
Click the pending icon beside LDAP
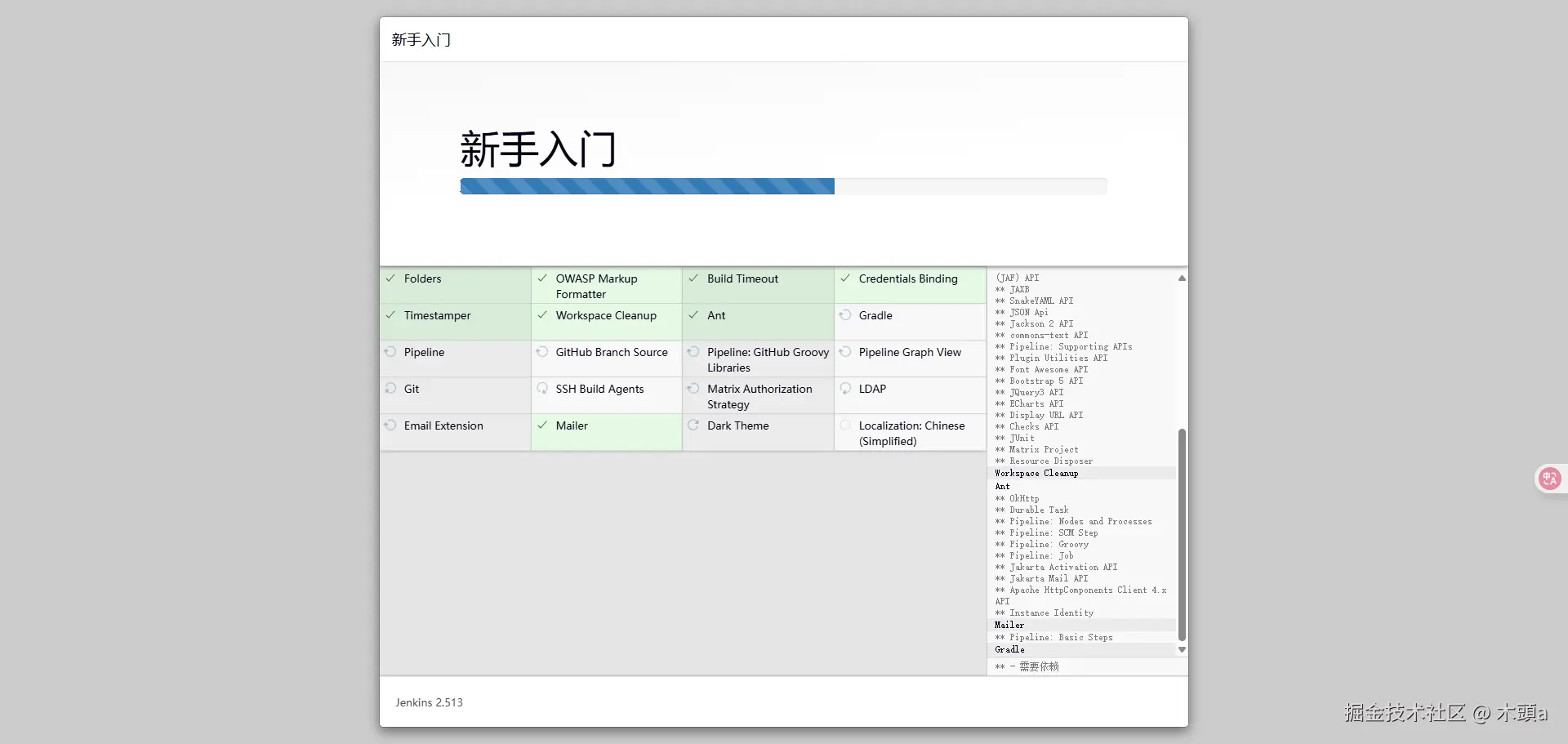(845, 389)
